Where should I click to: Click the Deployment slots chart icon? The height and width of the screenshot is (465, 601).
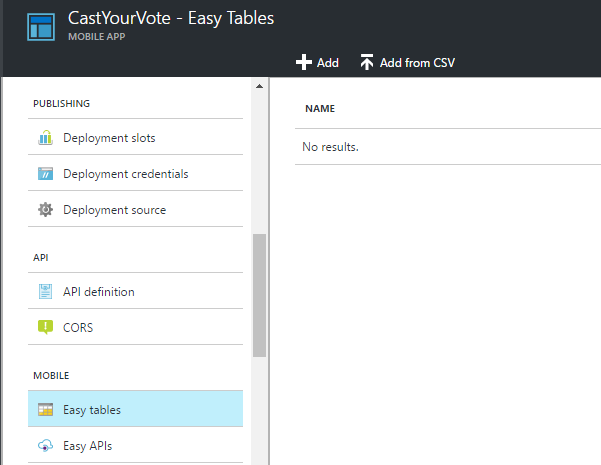pyautogui.click(x=45, y=137)
